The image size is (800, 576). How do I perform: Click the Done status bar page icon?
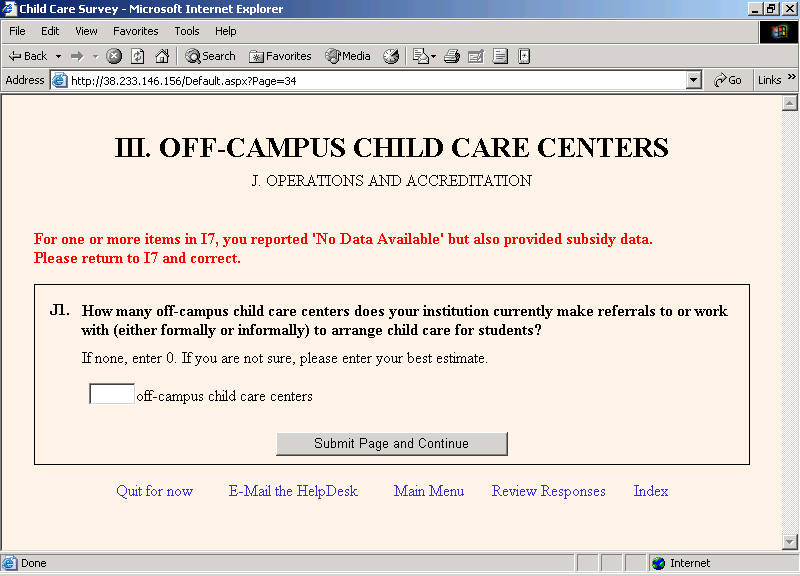9,563
